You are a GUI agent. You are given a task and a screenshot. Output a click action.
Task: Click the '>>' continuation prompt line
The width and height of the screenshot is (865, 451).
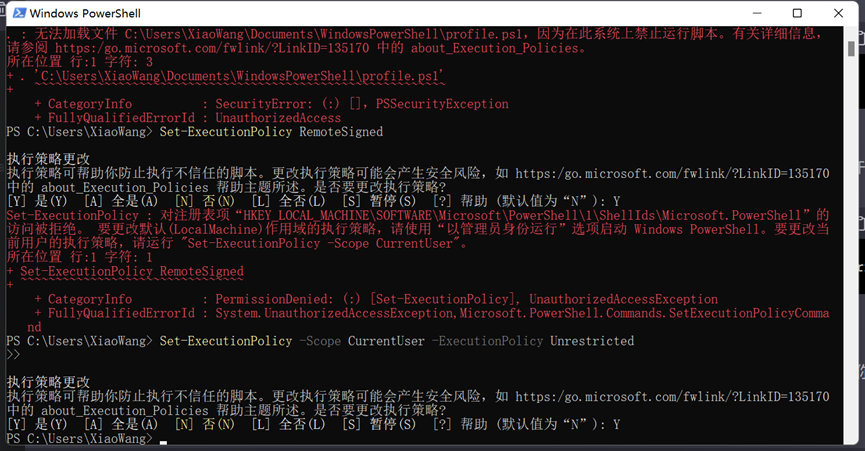click(13, 355)
